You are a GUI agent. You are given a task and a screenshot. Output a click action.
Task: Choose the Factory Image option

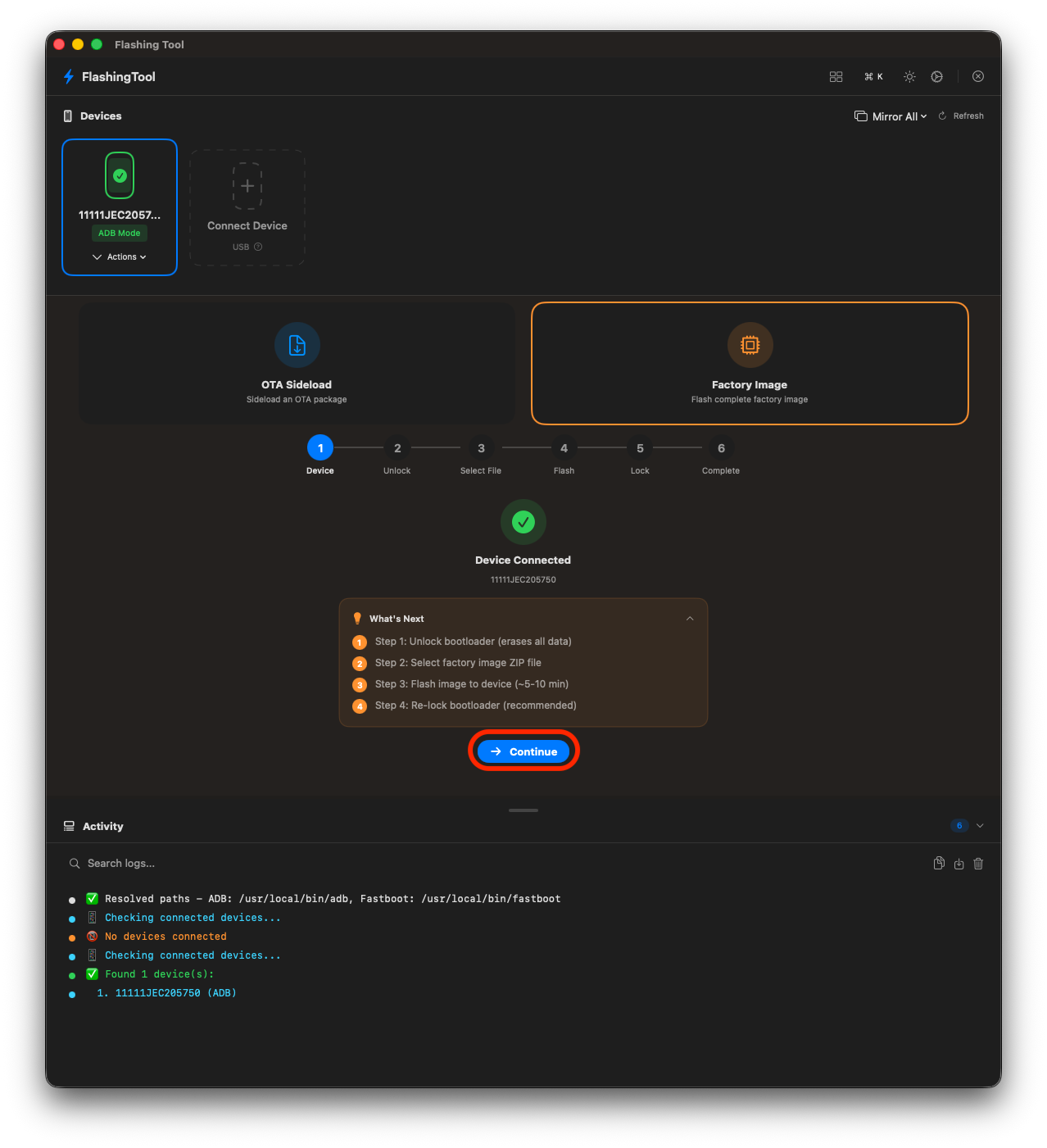(750, 364)
